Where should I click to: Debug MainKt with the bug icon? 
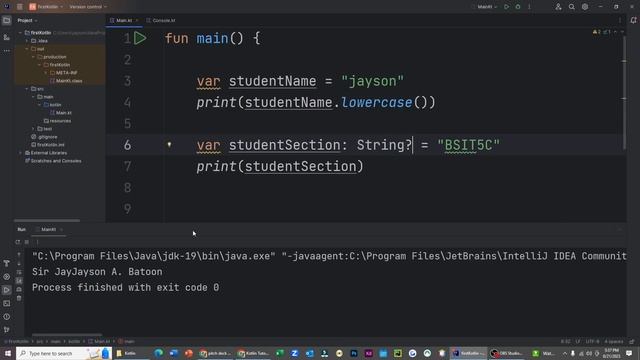pos(518,7)
